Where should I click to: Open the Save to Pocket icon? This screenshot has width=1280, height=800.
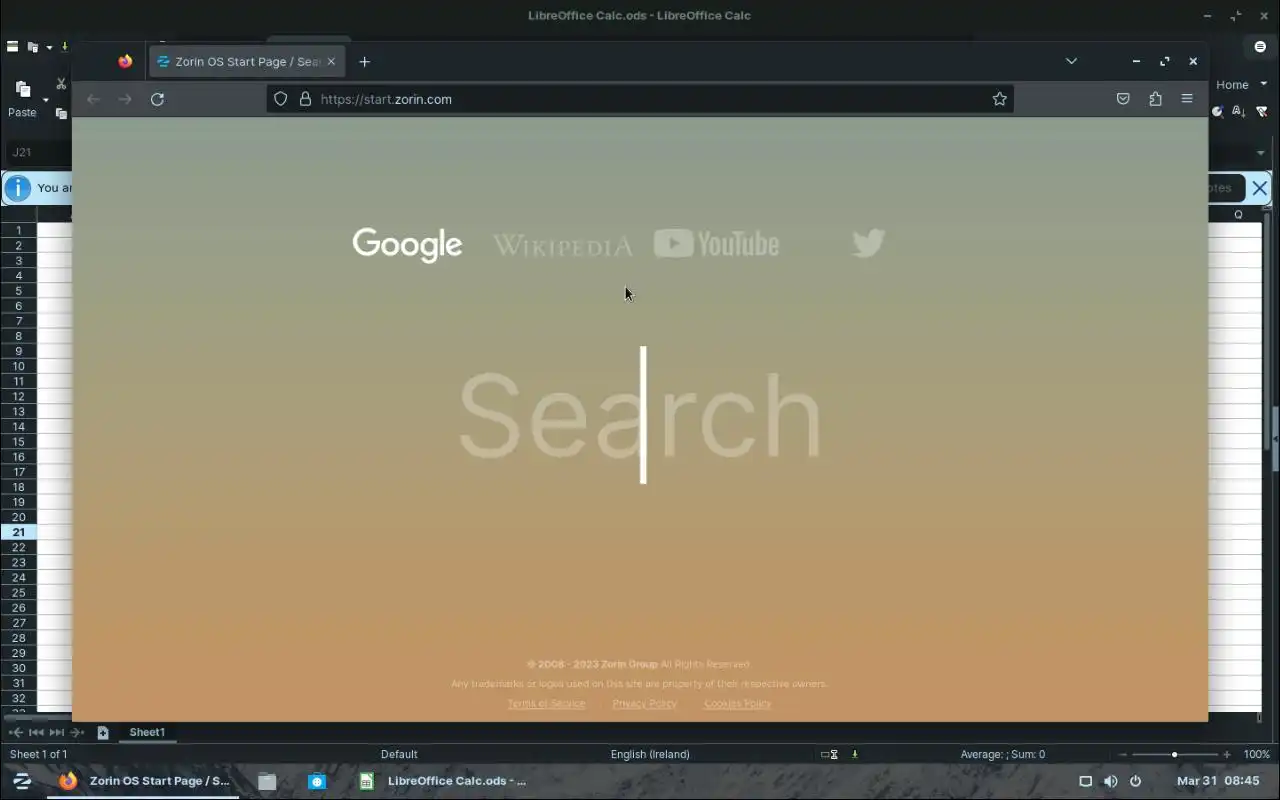point(1123,99)
